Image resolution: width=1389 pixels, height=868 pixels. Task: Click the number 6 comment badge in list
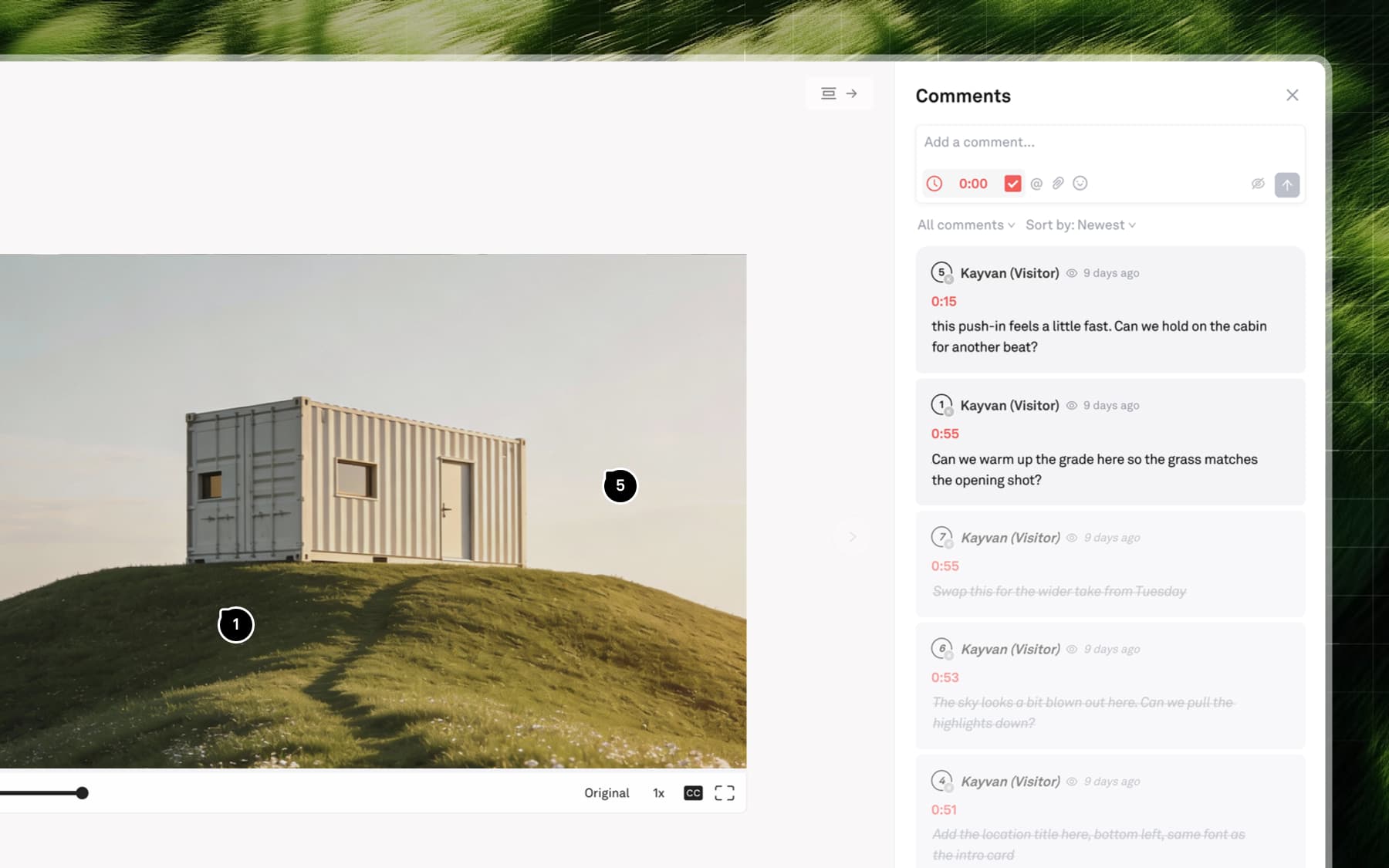[941, 649]
